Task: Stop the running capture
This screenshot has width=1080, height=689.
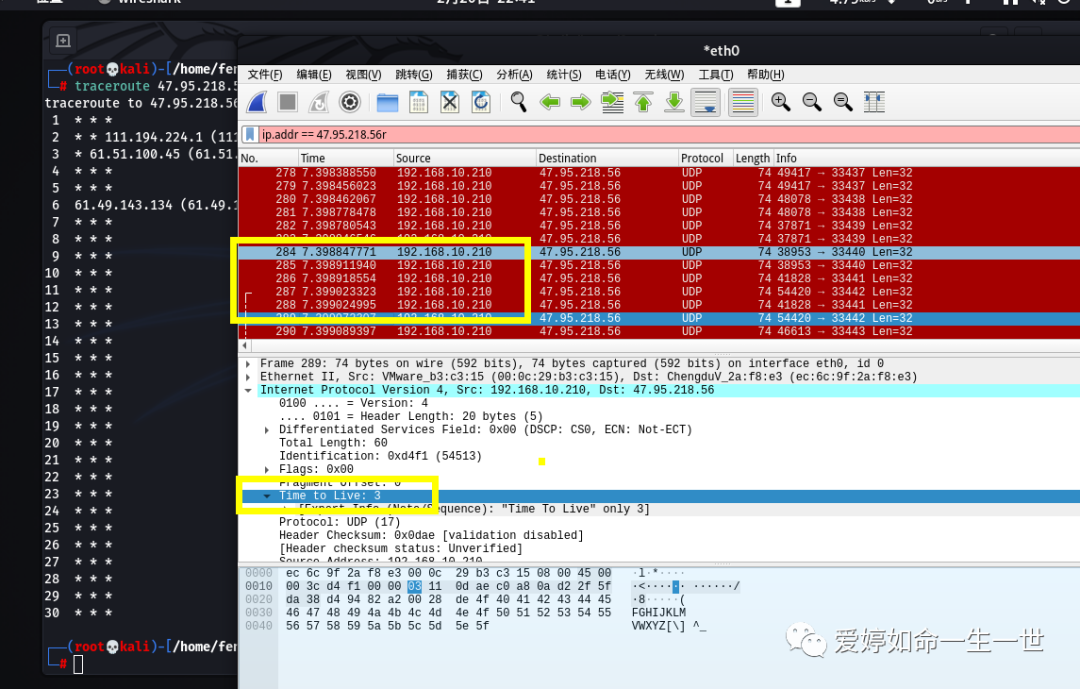Action: pyautogui.click(x=287, y=103)
